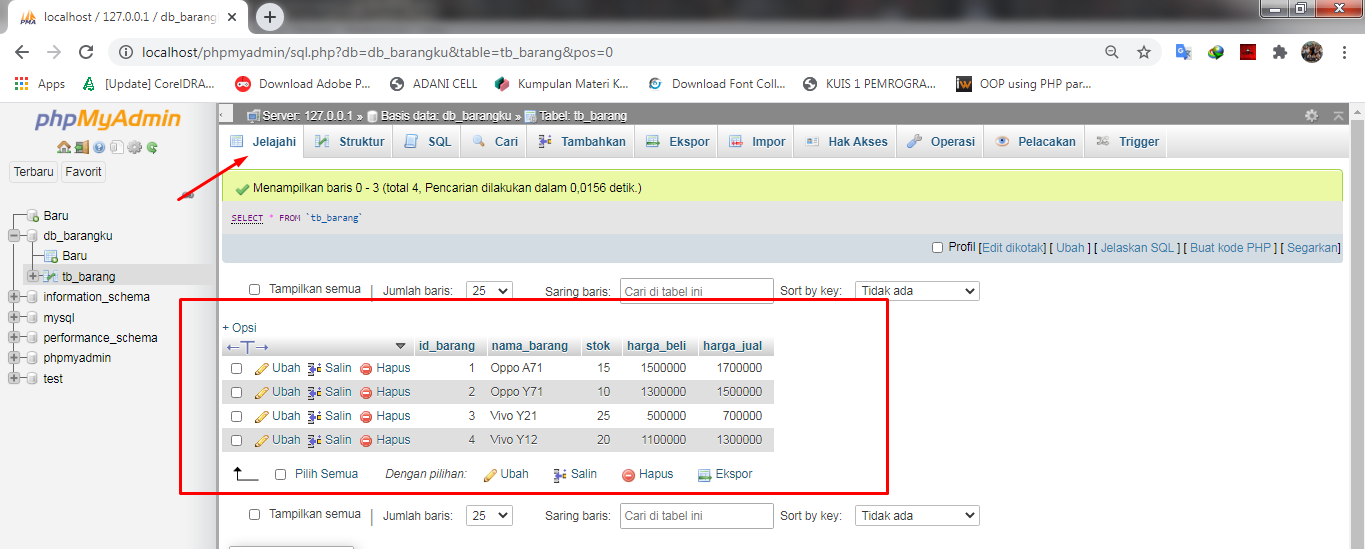This screenshot has width=1365, height=549.
Task: Check lower Tampilkan semua checkbox
Action: click(x=254, y=514)
